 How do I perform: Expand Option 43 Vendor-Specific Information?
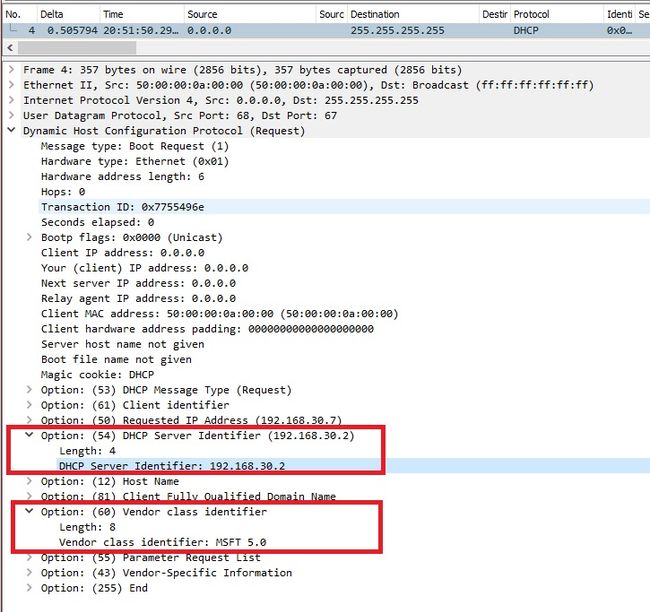[29, 573]
